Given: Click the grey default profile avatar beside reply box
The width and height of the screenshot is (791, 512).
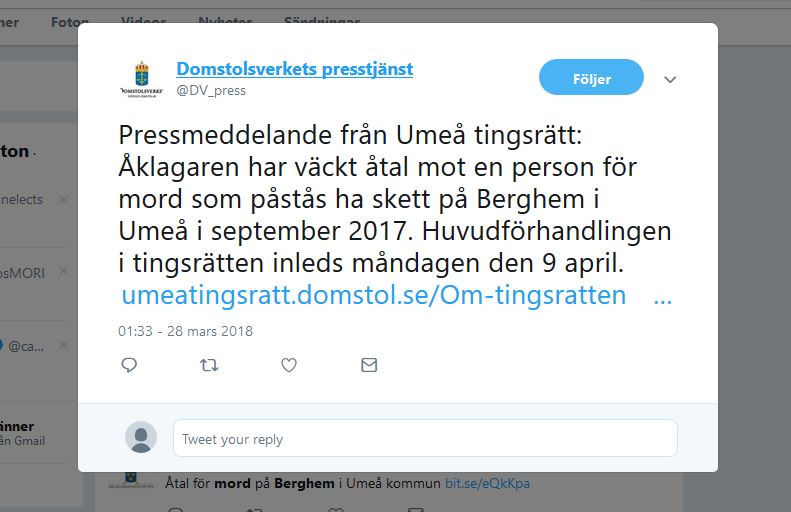Looking at the screenshot, I should (x=141, y=437).
